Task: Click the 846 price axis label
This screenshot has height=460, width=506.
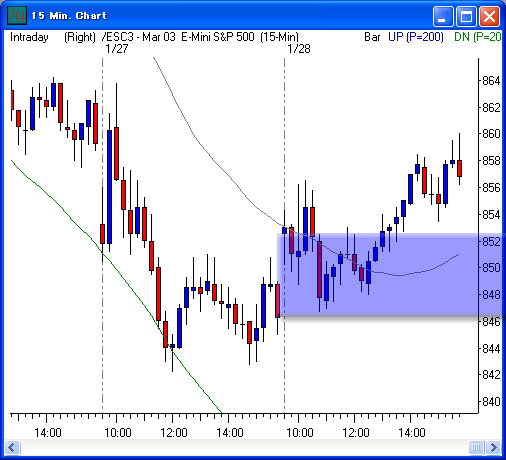Action: coord(491,322)
